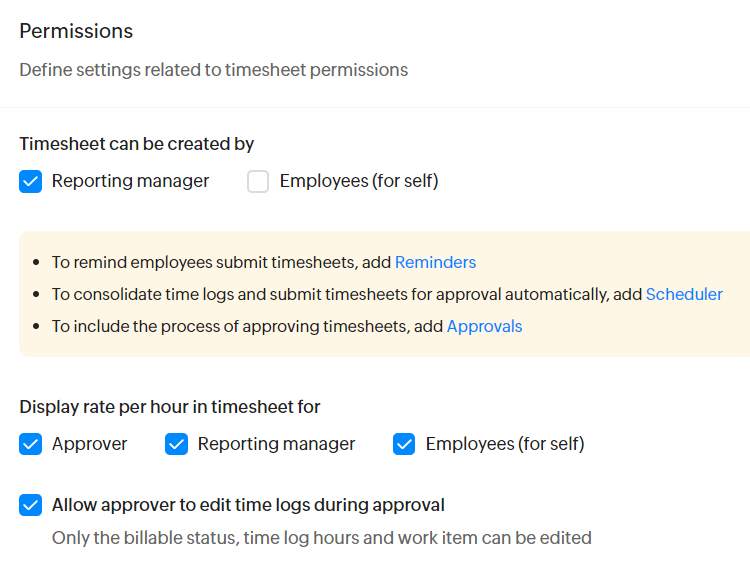Follow the Approvals link

tap(484, 326)
